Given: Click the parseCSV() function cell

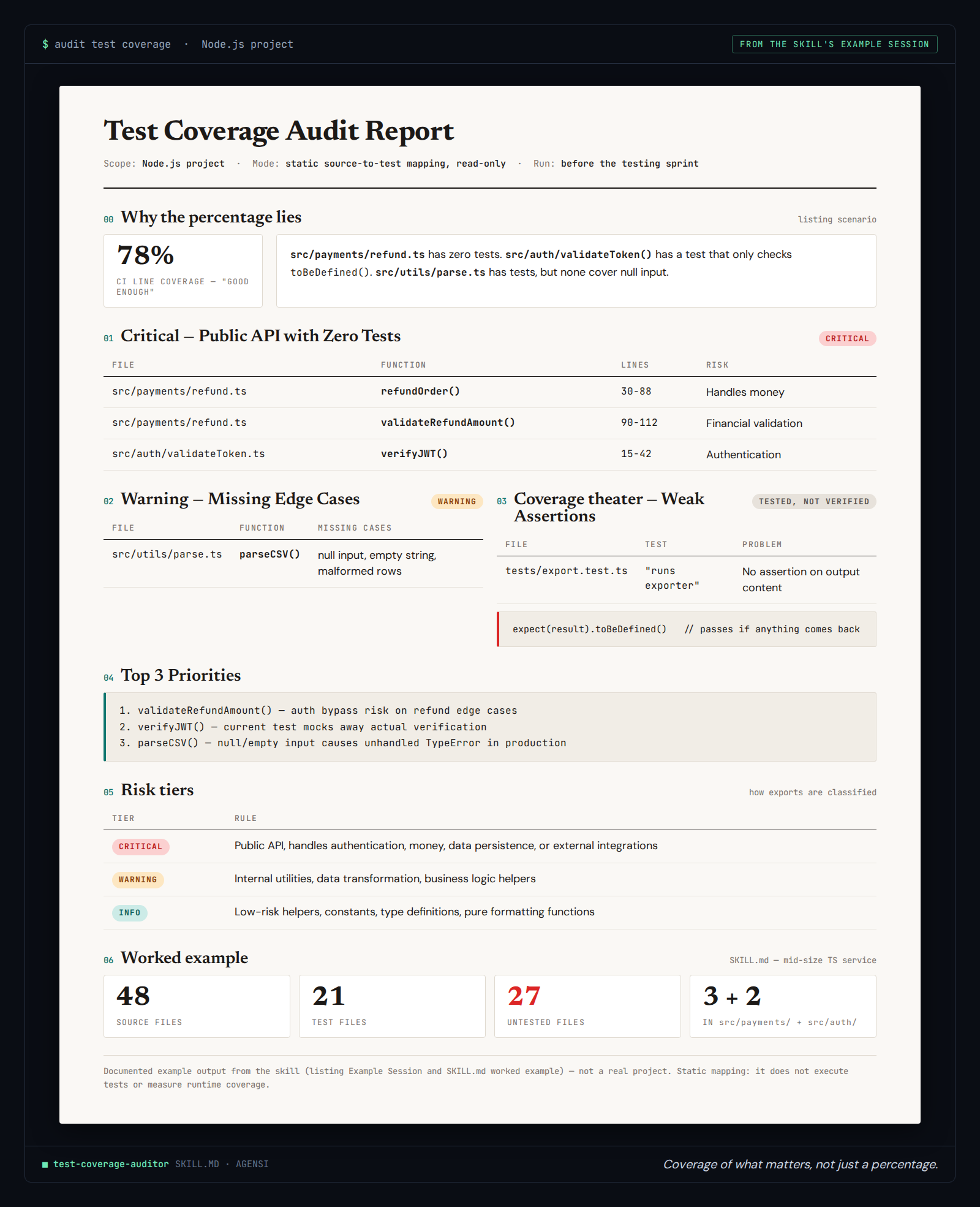Looking at the screenshot, I should click(269, 554).
